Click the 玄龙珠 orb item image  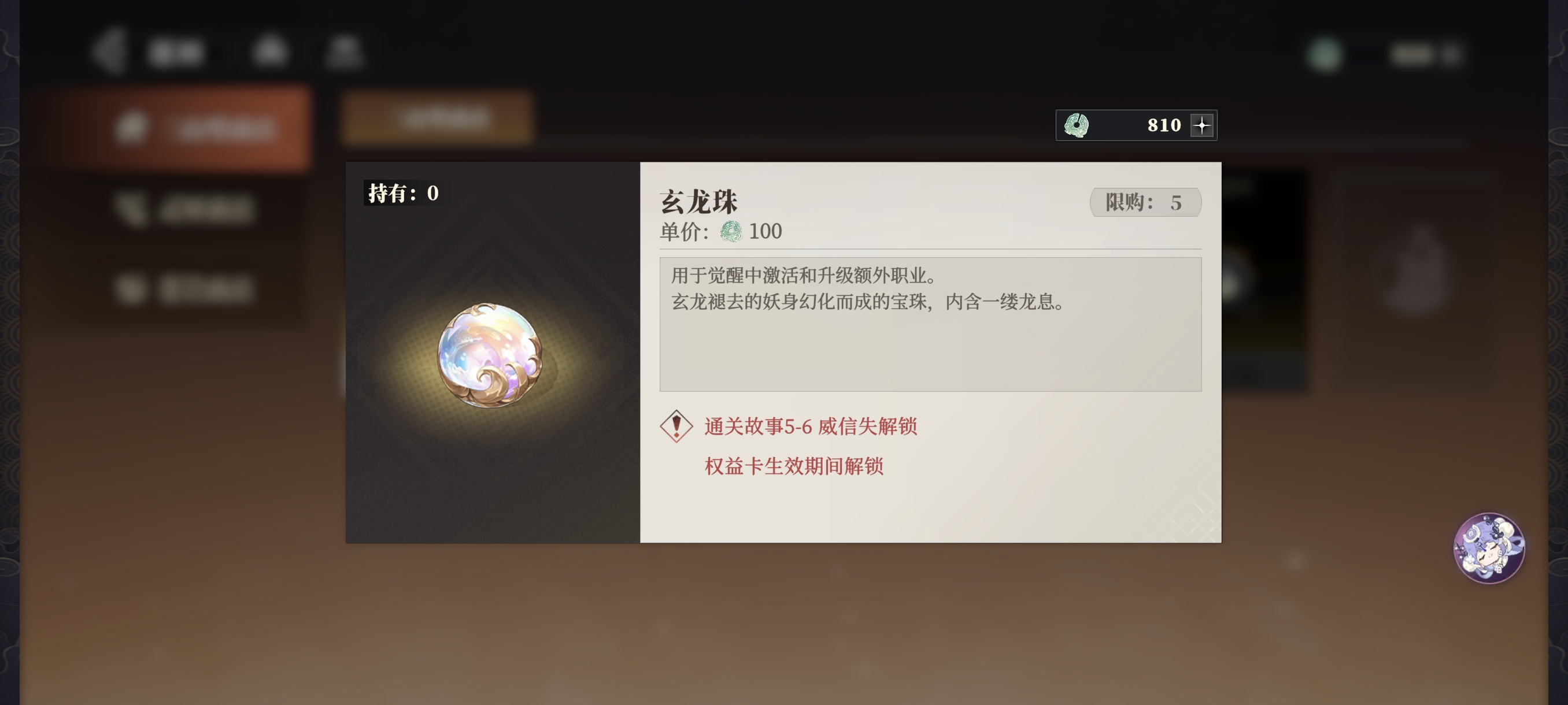tap(490, 355)
